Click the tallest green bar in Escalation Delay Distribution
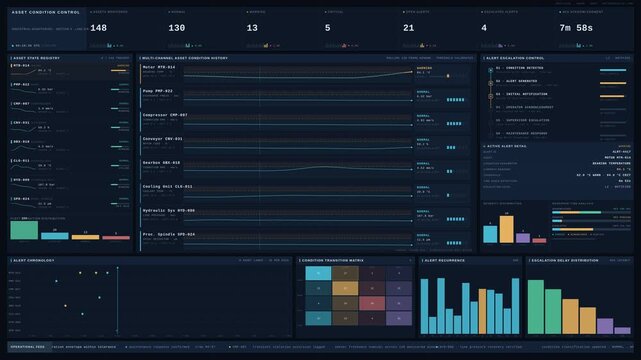This screenshot has height=360, width=641. (536, 307)
